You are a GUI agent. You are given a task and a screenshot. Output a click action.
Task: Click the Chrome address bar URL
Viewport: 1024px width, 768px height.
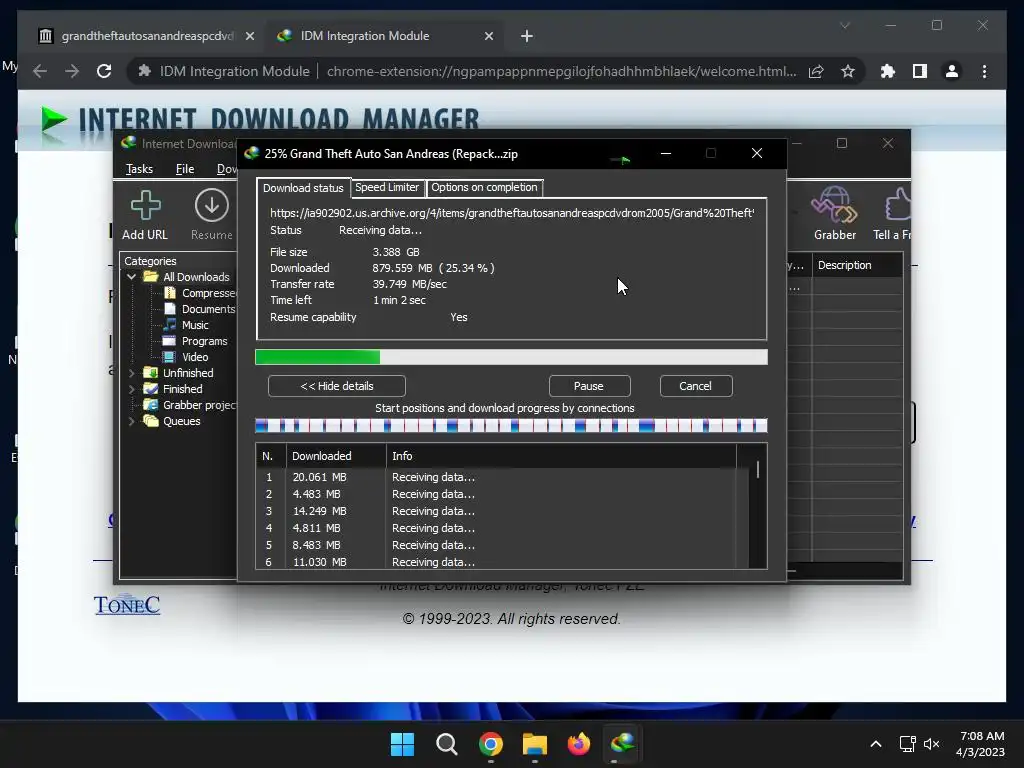pyautogui.click(x=562, y=71)
